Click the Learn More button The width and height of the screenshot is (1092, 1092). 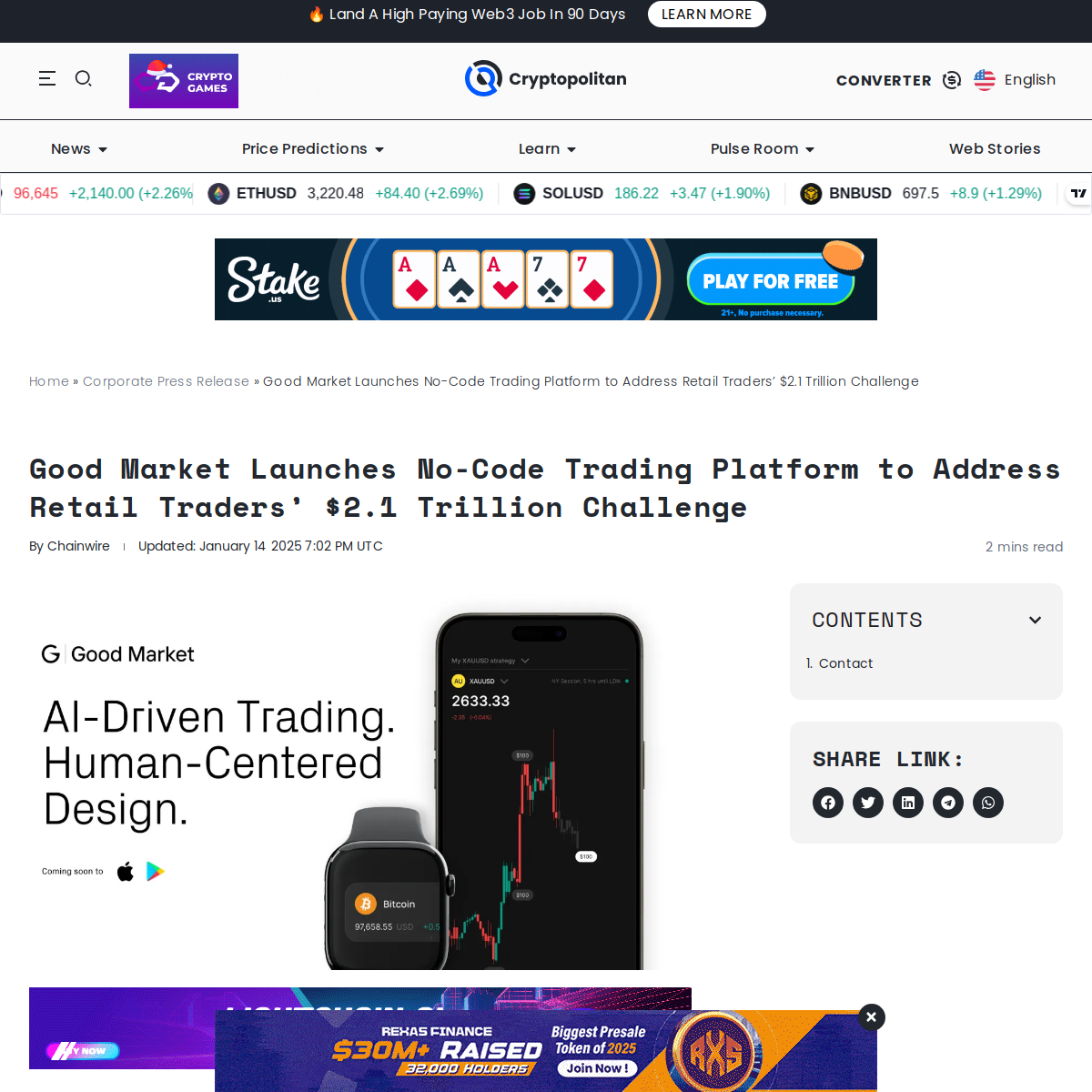(707, 15)
